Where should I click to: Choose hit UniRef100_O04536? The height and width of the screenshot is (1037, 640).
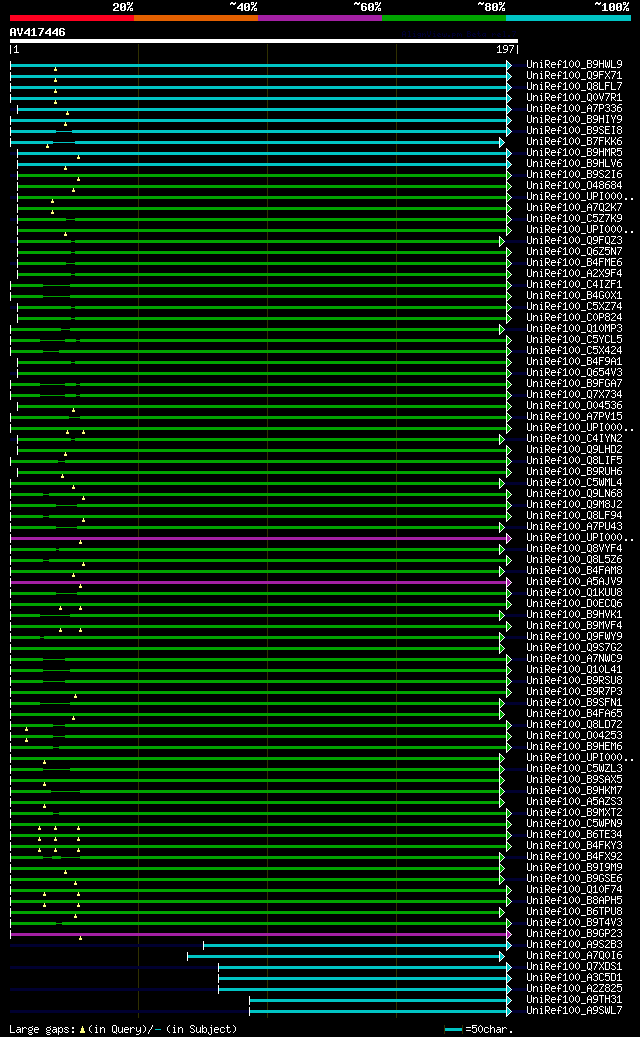(x=574, y=405)
